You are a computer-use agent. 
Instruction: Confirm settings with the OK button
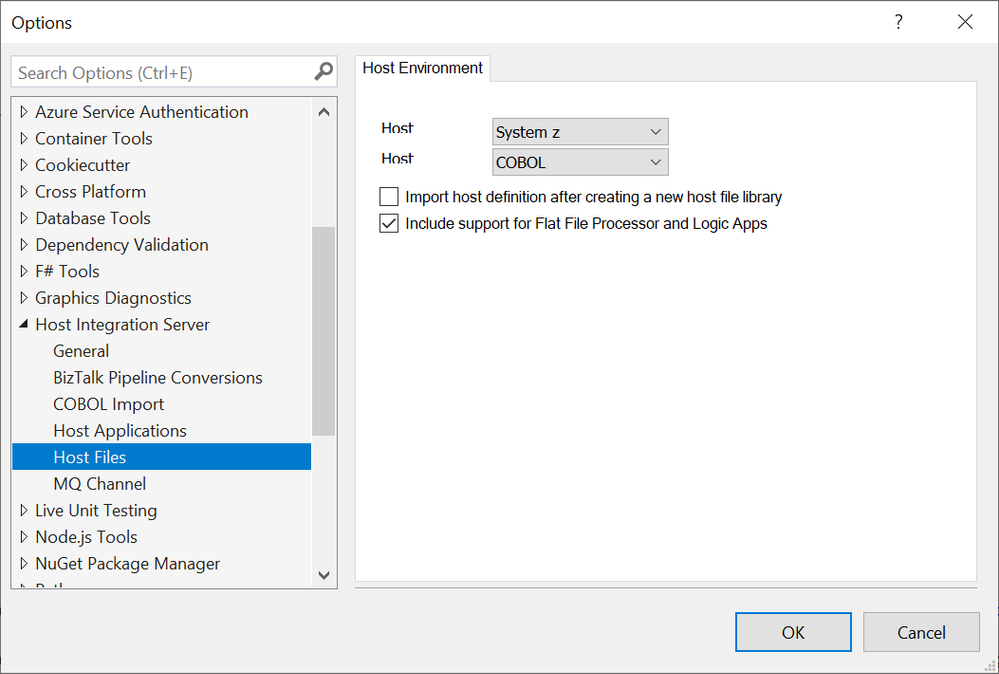tap(793, 632)
